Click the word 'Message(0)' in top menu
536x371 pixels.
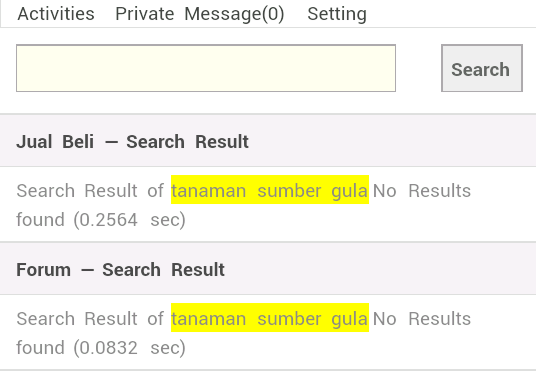pyautogui.click(x=234, y=14)
